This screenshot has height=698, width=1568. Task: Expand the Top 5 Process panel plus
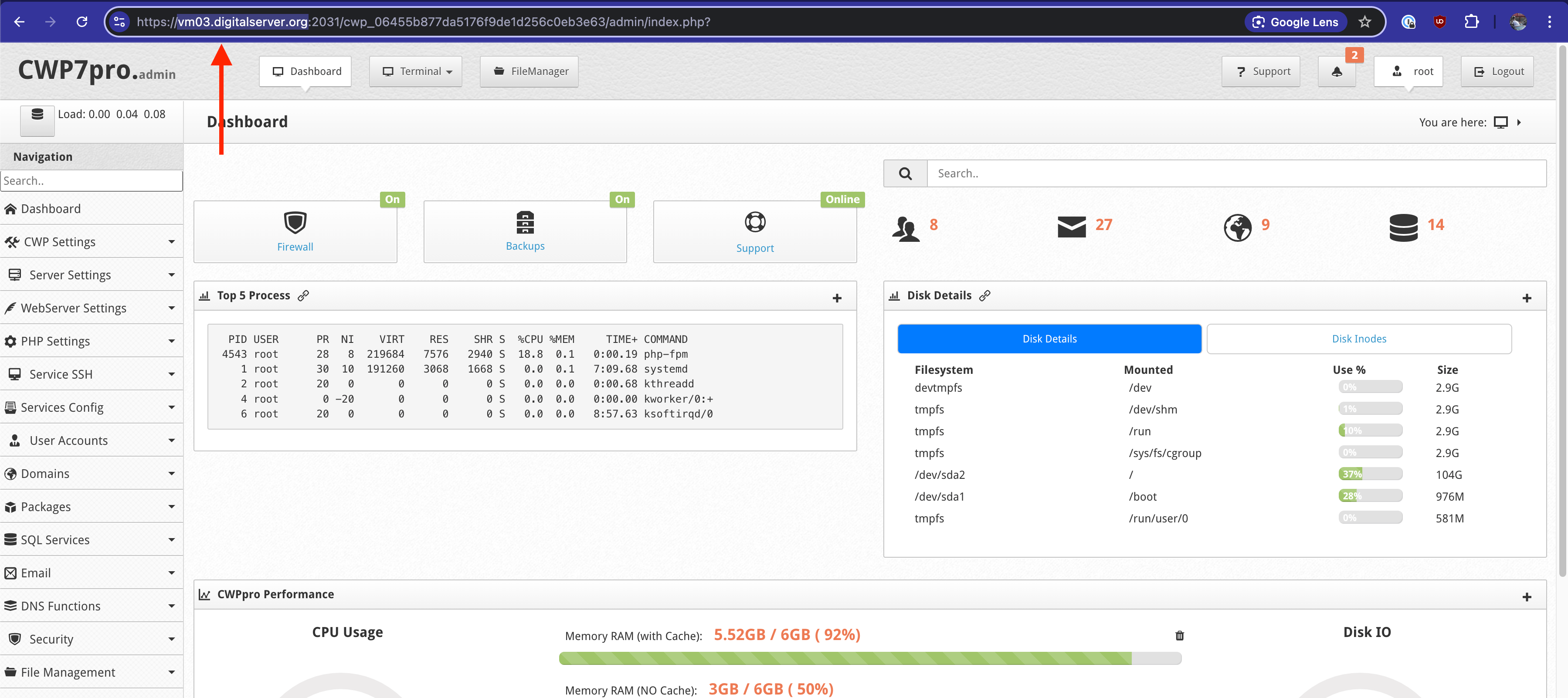pyautogui.click(x=837, y=298)
